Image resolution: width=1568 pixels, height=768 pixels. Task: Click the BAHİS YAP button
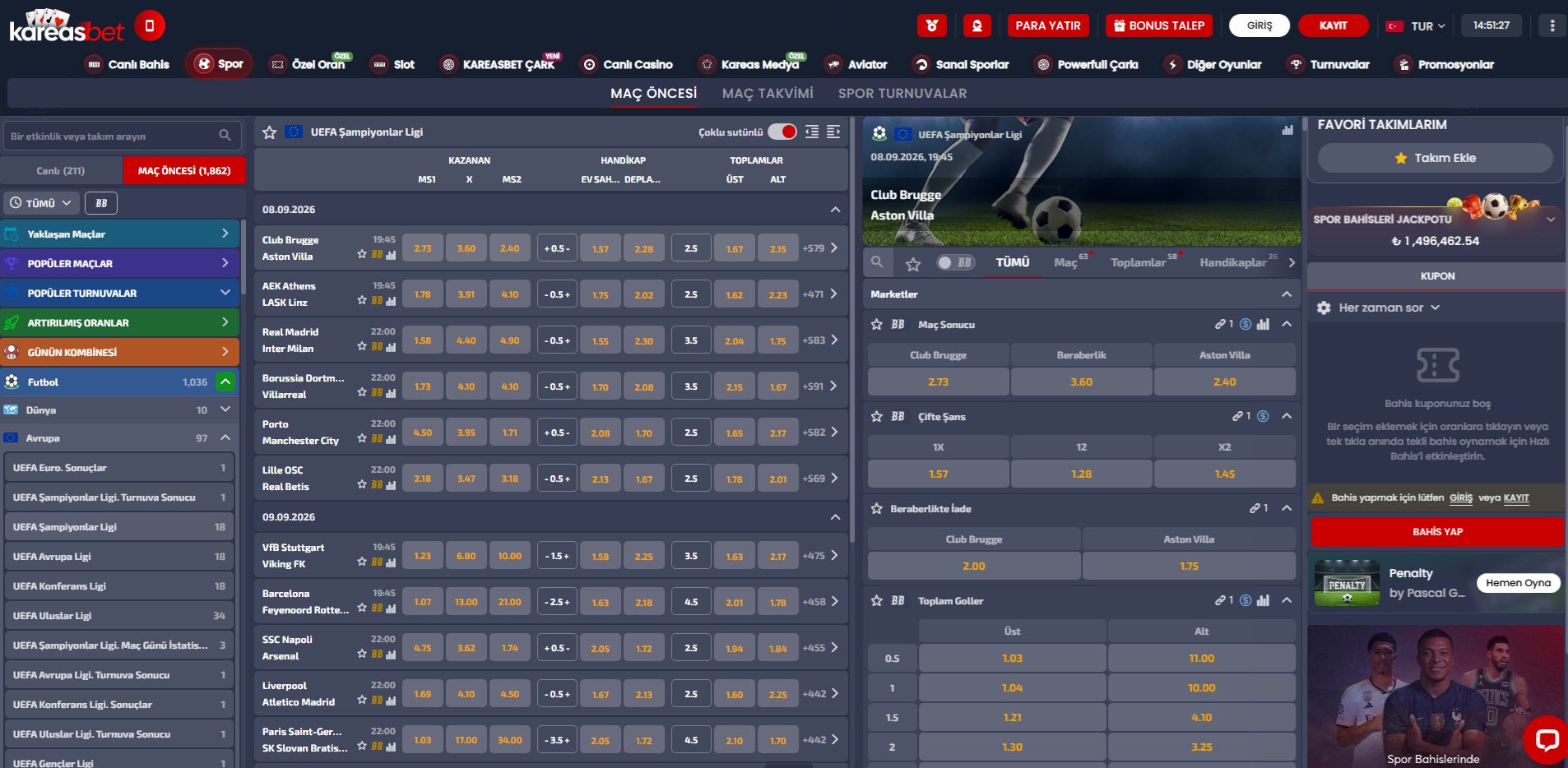click(x=1437, y=532)
